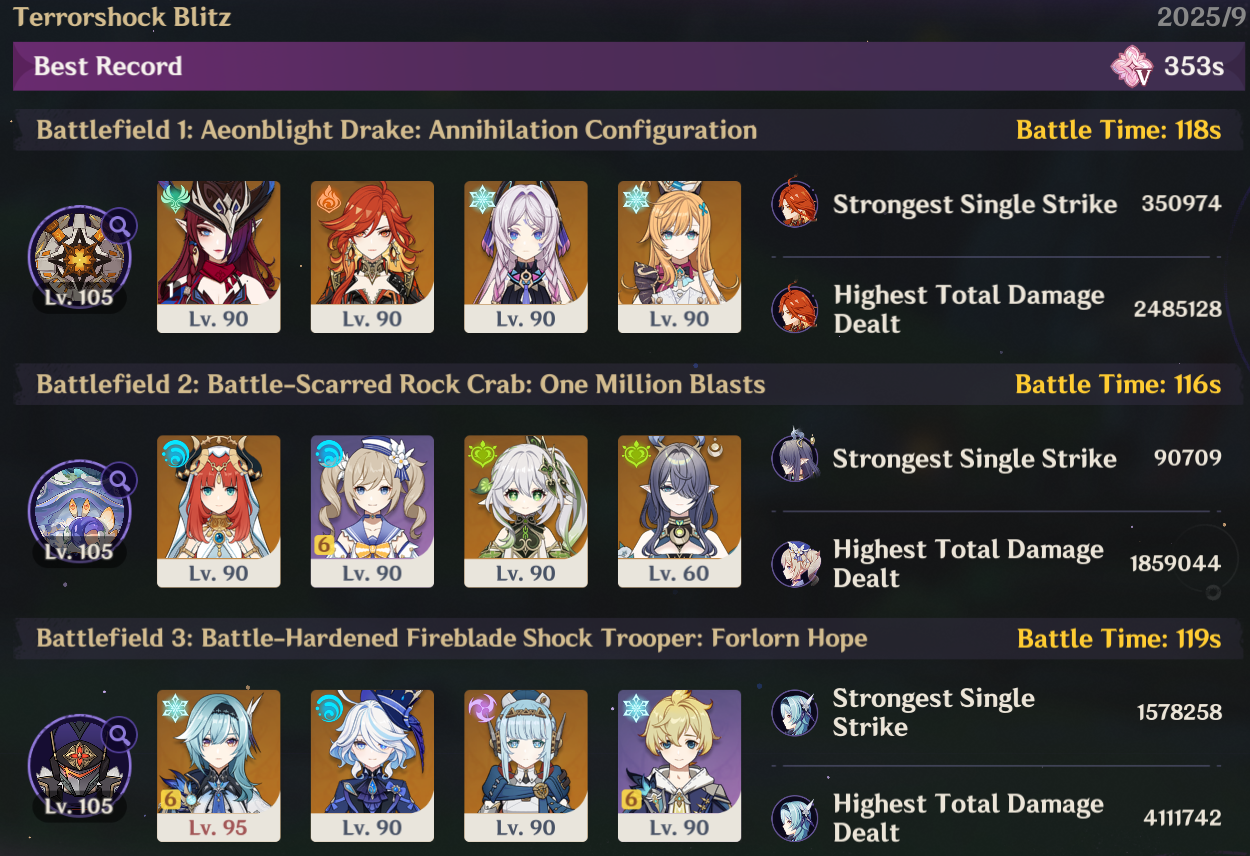Screen dimensions: 1250x856
Task: Click the Battlefield 1 Aeonblight Drake header
Action: pos(397,130)
